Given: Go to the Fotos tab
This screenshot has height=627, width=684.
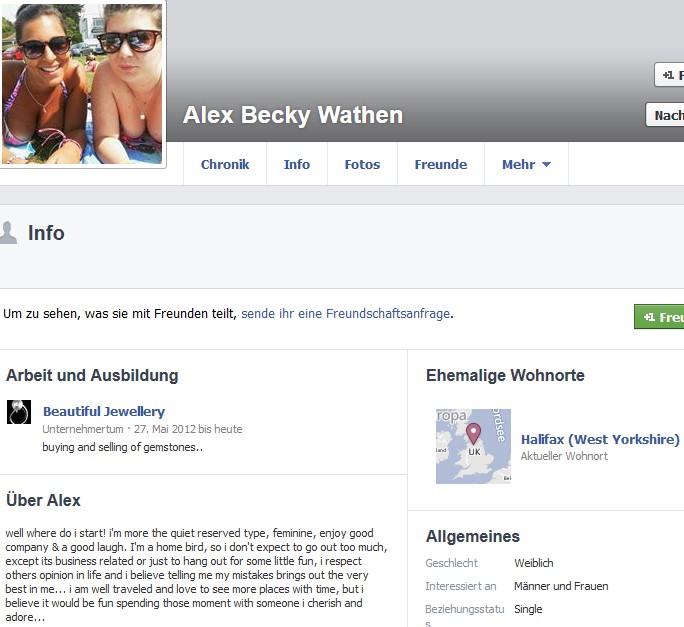Looking at the screenshot, I should [x=362, y=164].
